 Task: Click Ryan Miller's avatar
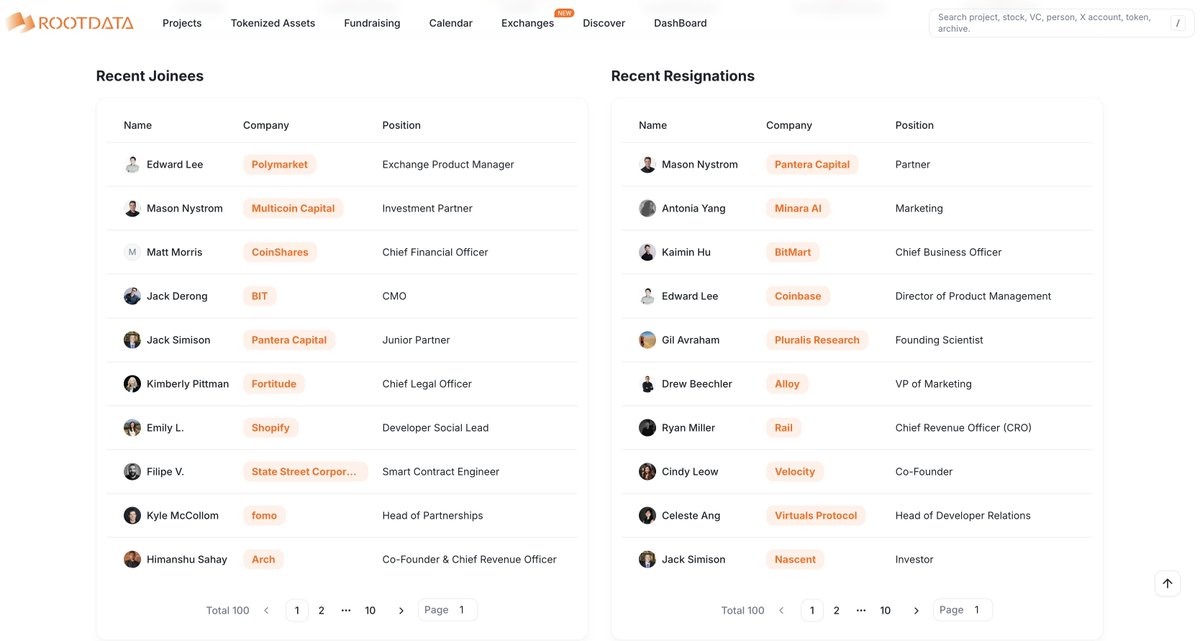[647, 428]
